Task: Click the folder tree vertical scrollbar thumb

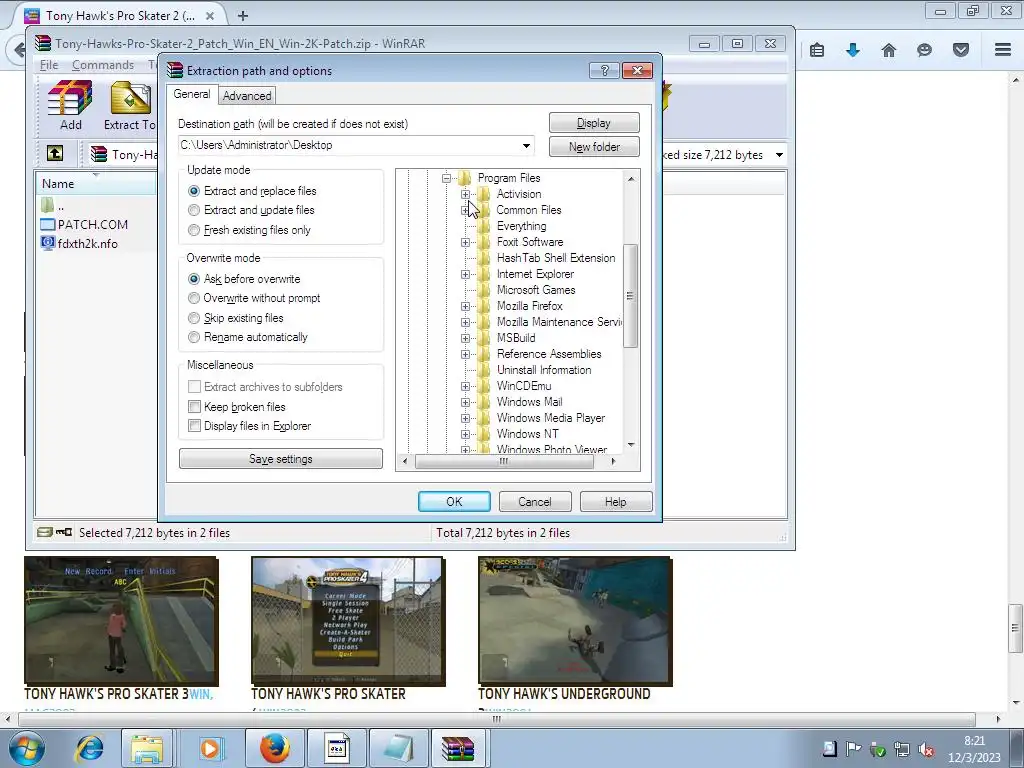Action: (x=630, y=296)
